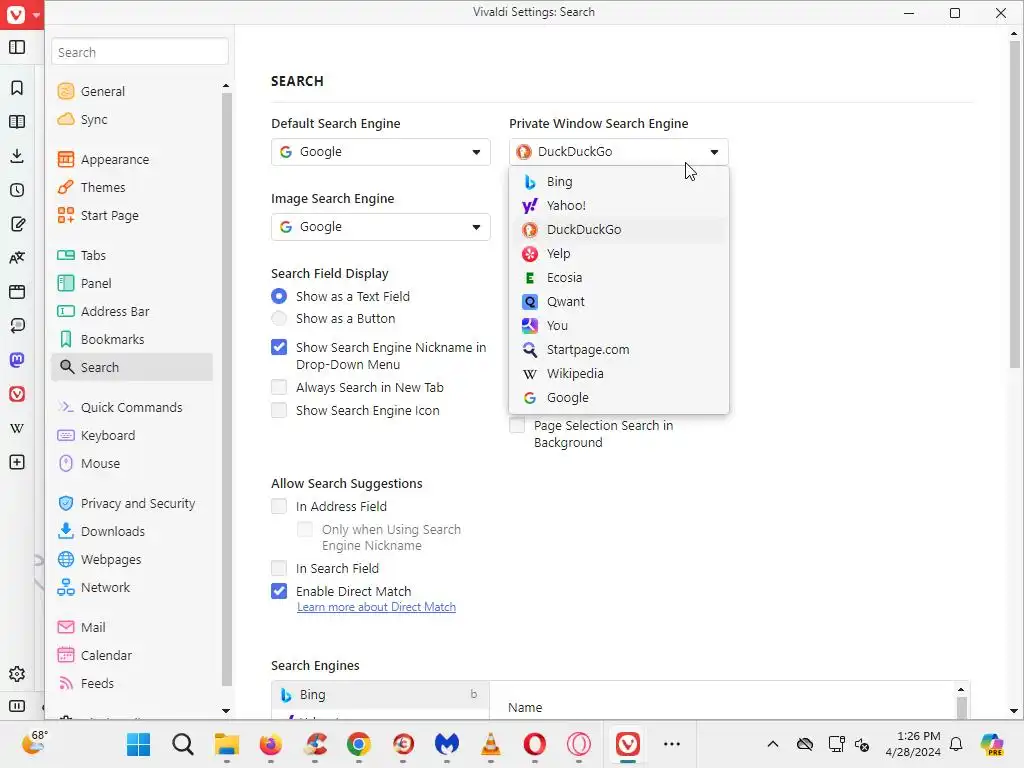Enable suggestions In Search Field
The image size is (1024, 768).
click(279, 569)
